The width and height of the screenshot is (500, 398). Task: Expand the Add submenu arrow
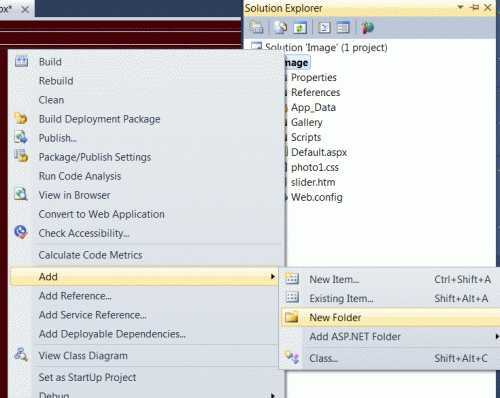pyautogui.click(x=273, y=276)
